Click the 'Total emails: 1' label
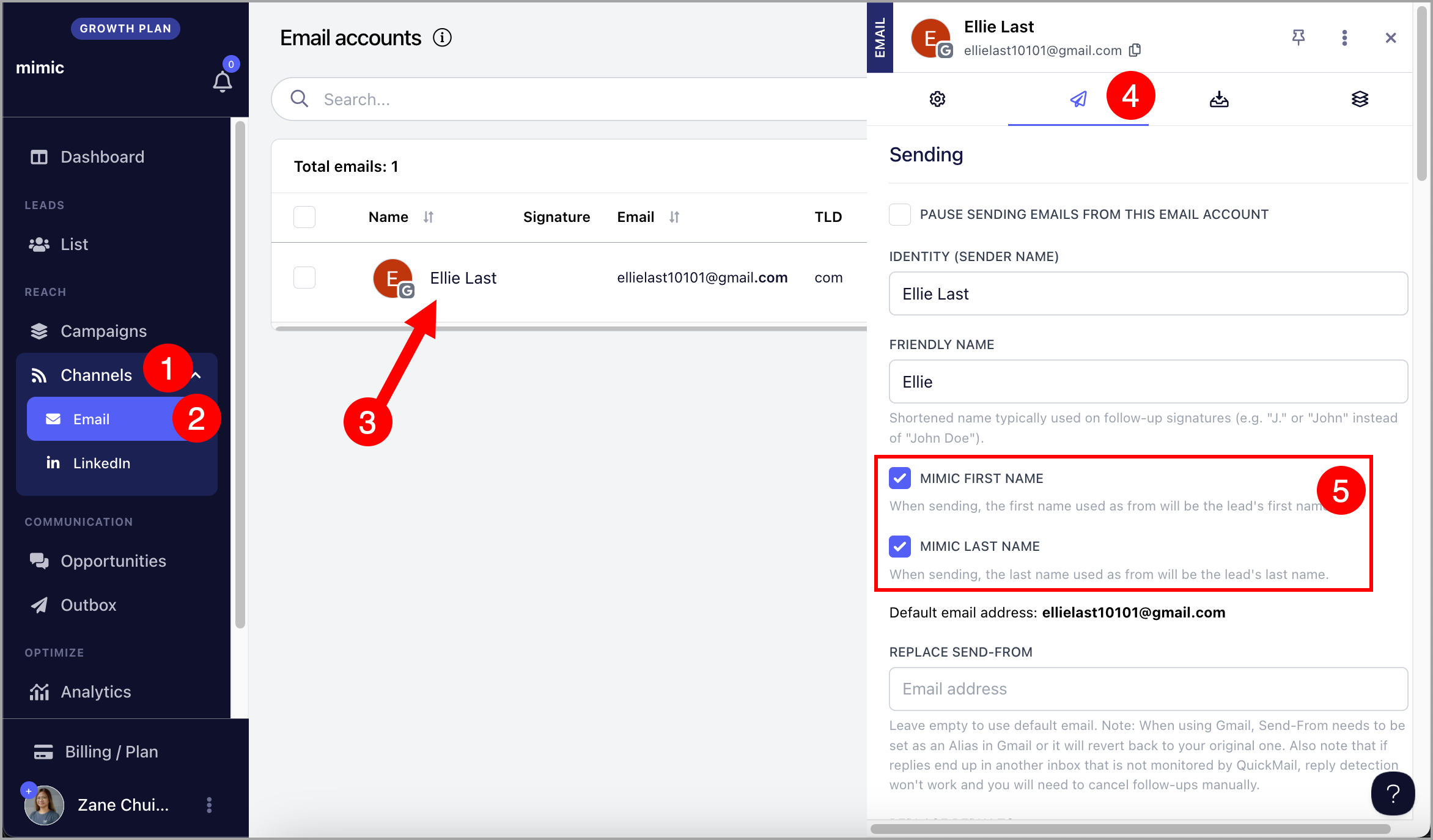This screenshot has height=840, width=1433. coord(346,166)
